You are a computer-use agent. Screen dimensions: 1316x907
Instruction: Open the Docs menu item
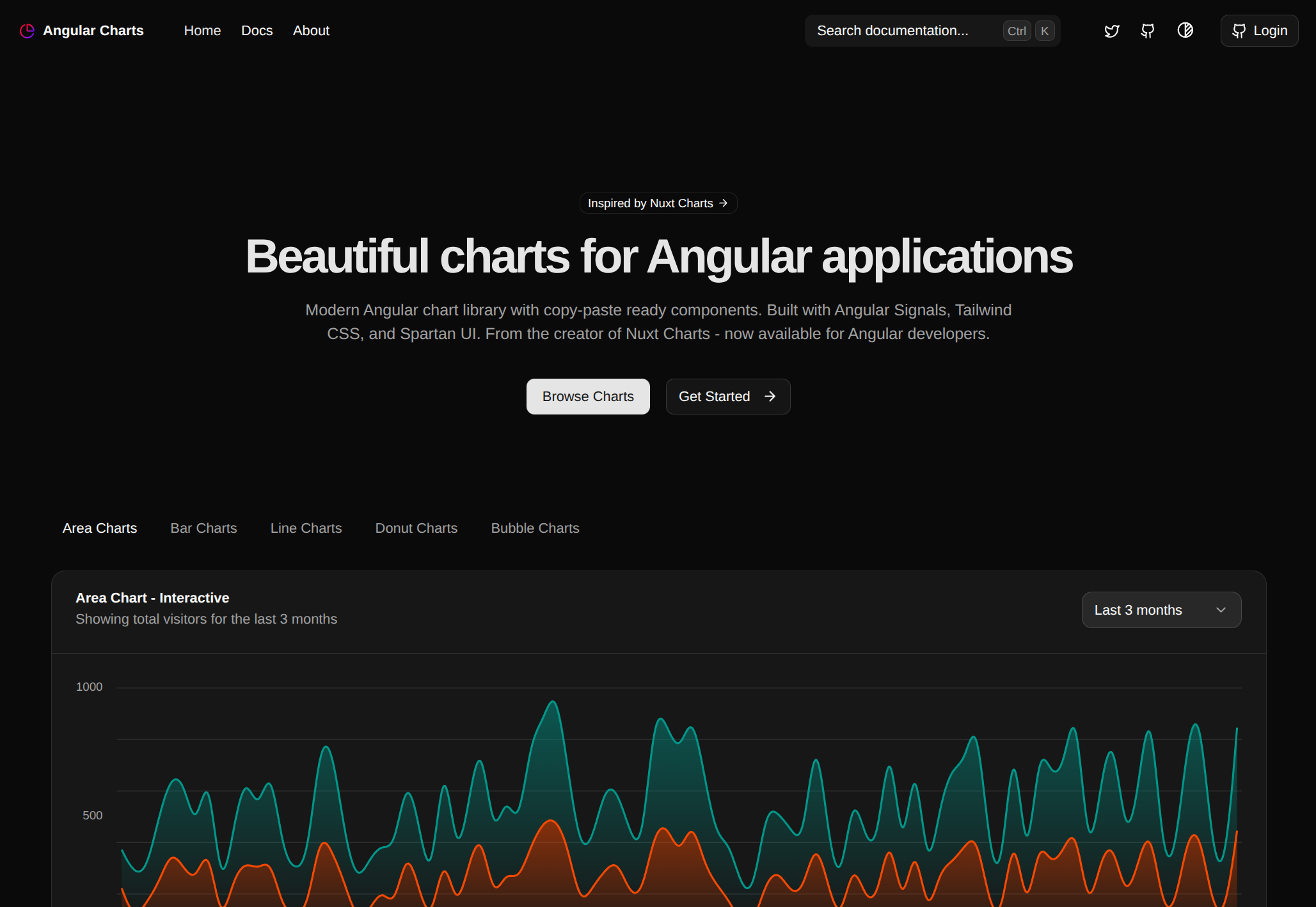point(257,30)
